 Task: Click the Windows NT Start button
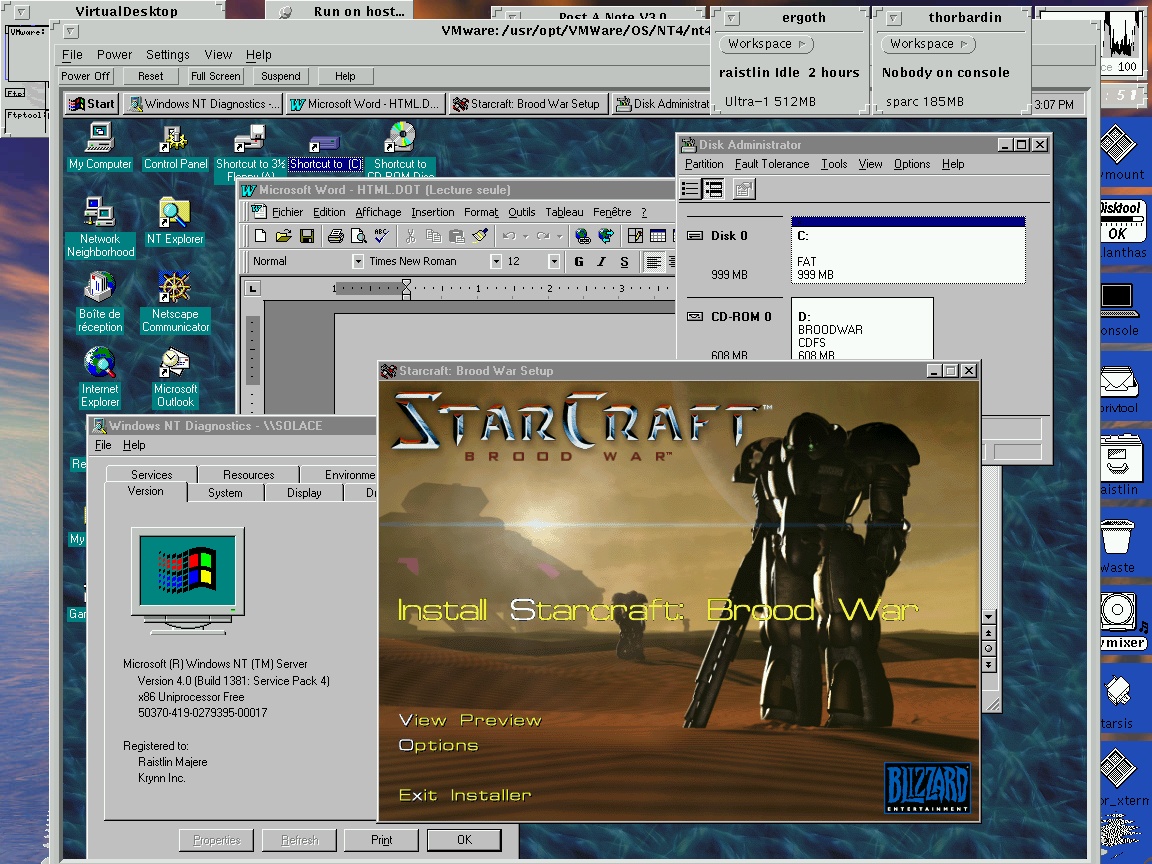pyautogui.click(x=92, y=104)
